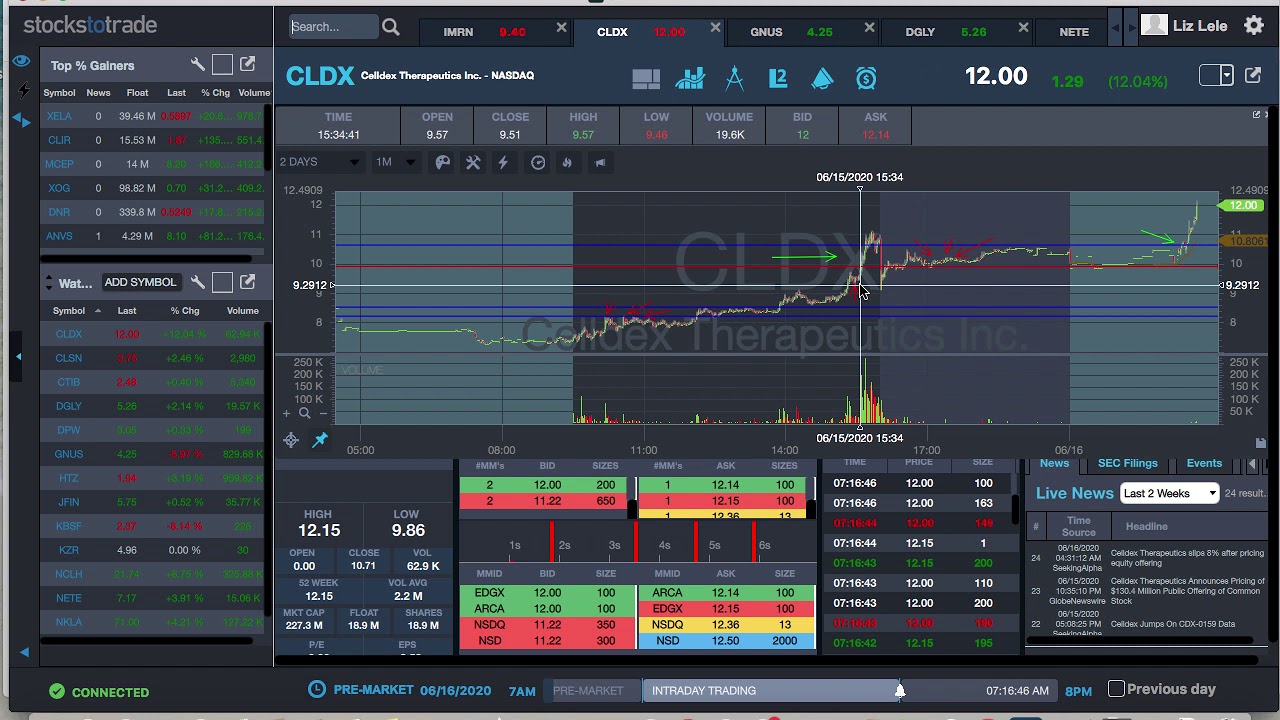Viewport: 1280px width, 720px height.
Task: Open the chart color palette icon
Action: pos(443,162)
